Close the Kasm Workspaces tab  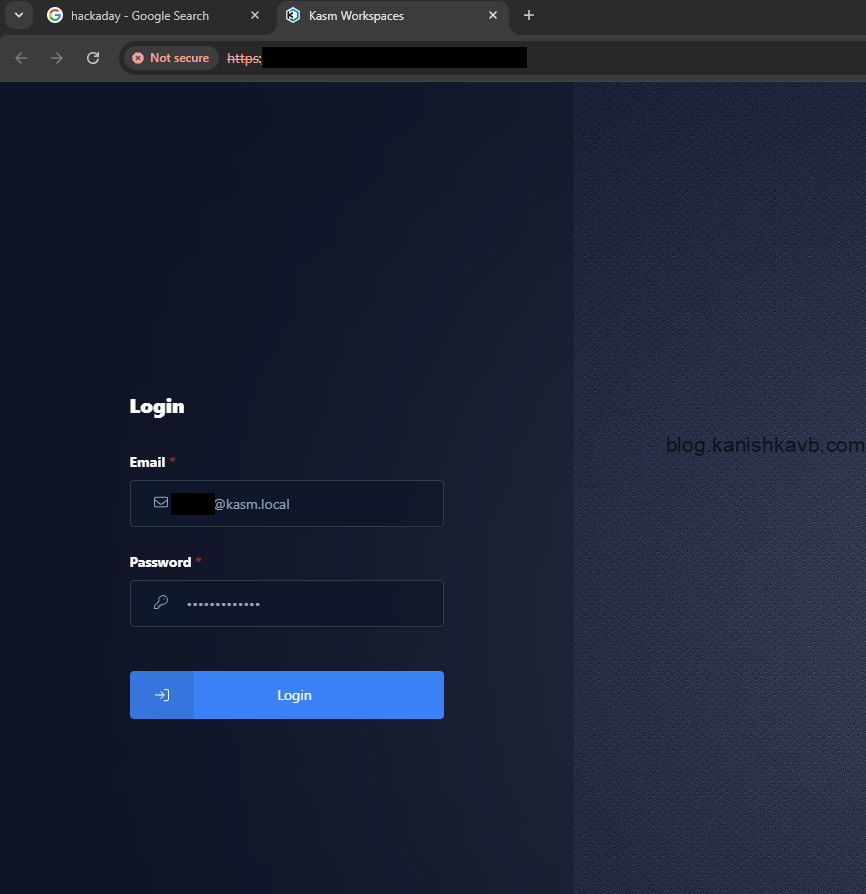(492, 16)
